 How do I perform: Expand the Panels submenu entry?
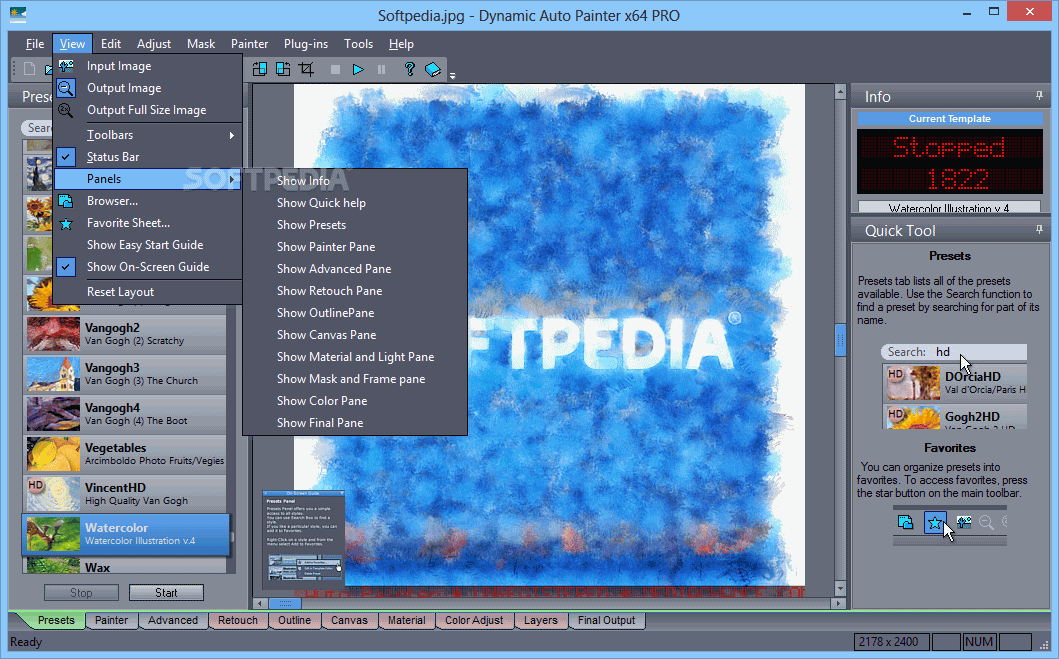coord(147,178)
